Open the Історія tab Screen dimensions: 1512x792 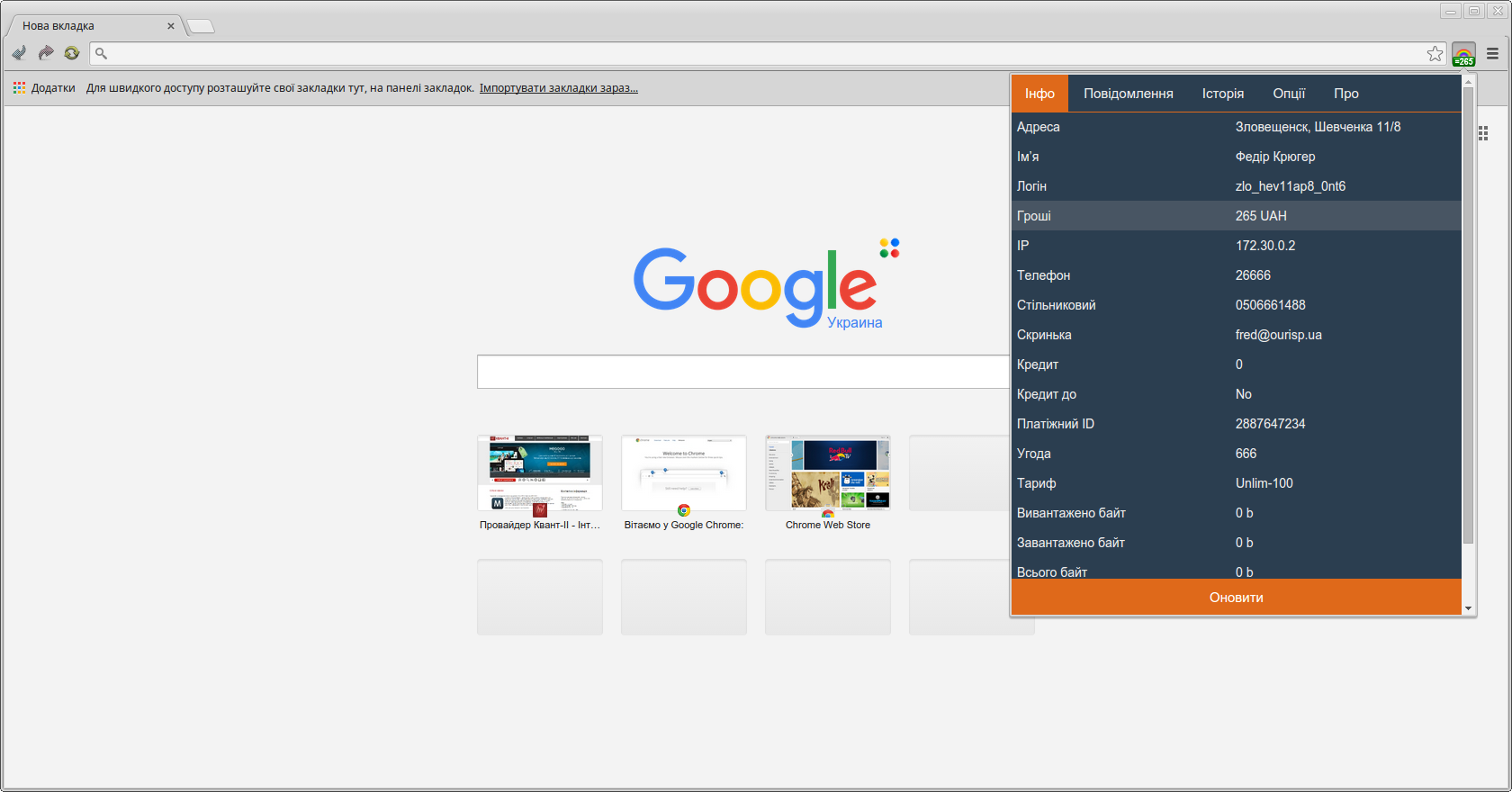[1223, 94]
